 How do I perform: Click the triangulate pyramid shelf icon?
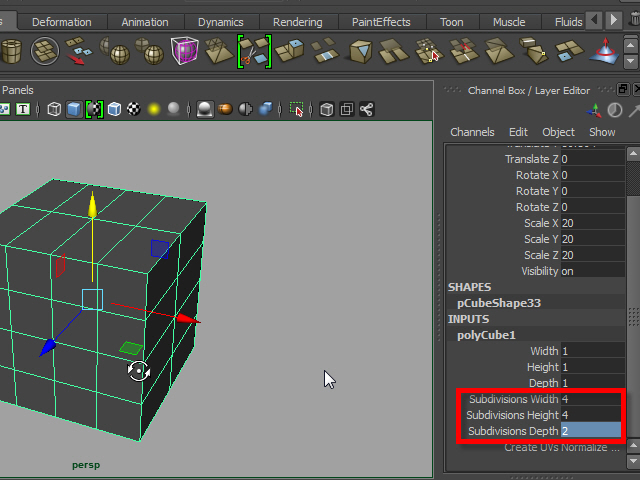point(218,51)
